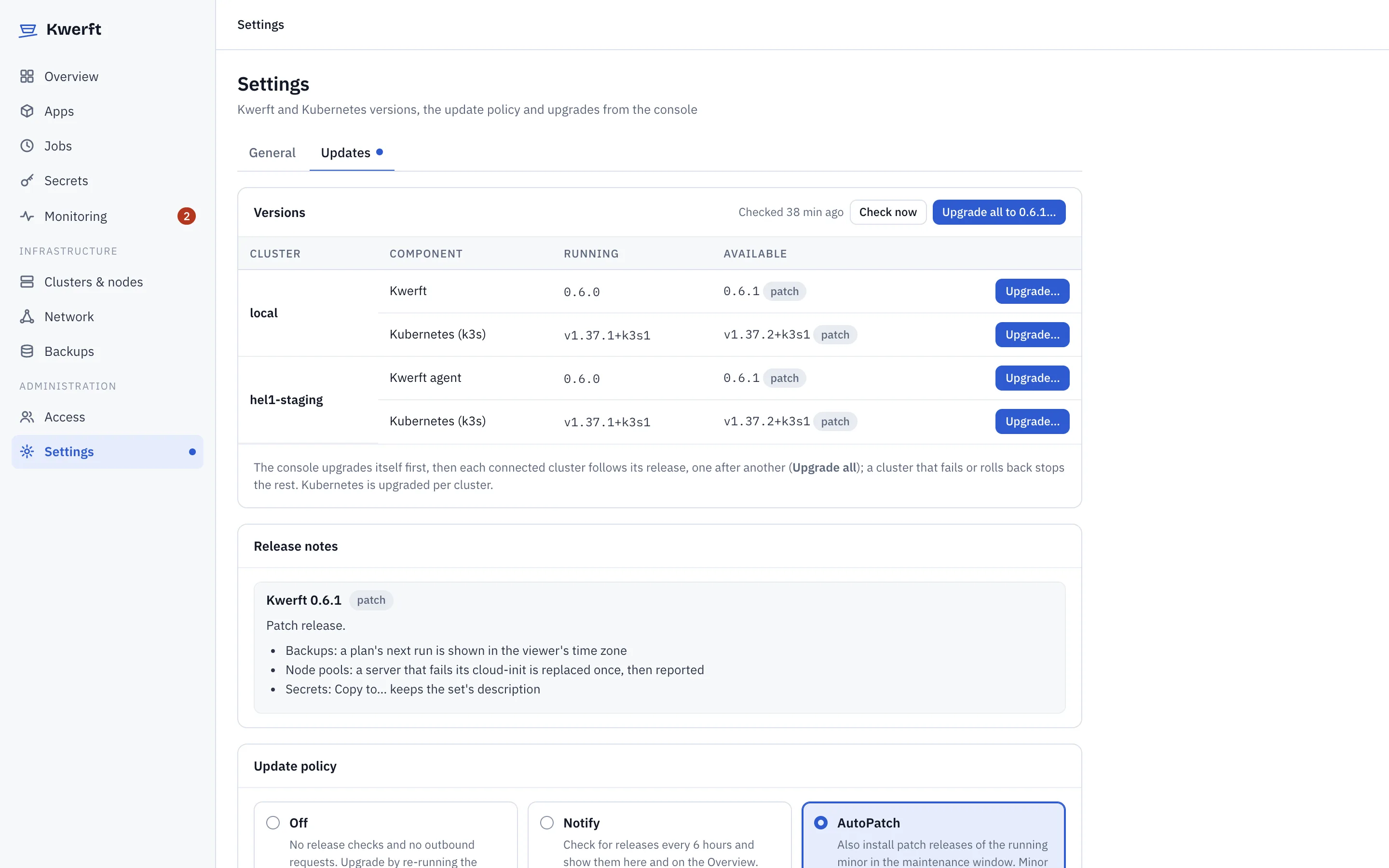Click the Check now button
Image resolution: width=1389 pixels, height=868 pixels.
pos(888,212)
